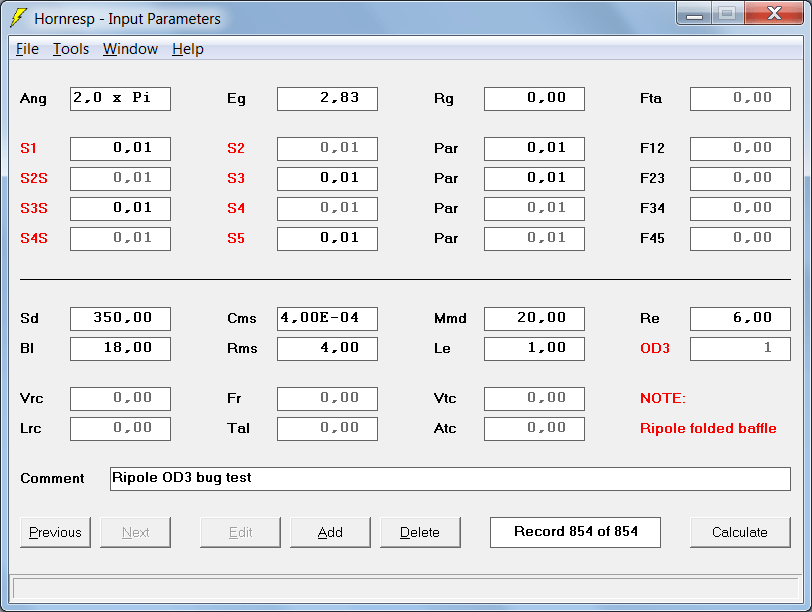
Task: Click the Fta field
Action: coord(741,99)
